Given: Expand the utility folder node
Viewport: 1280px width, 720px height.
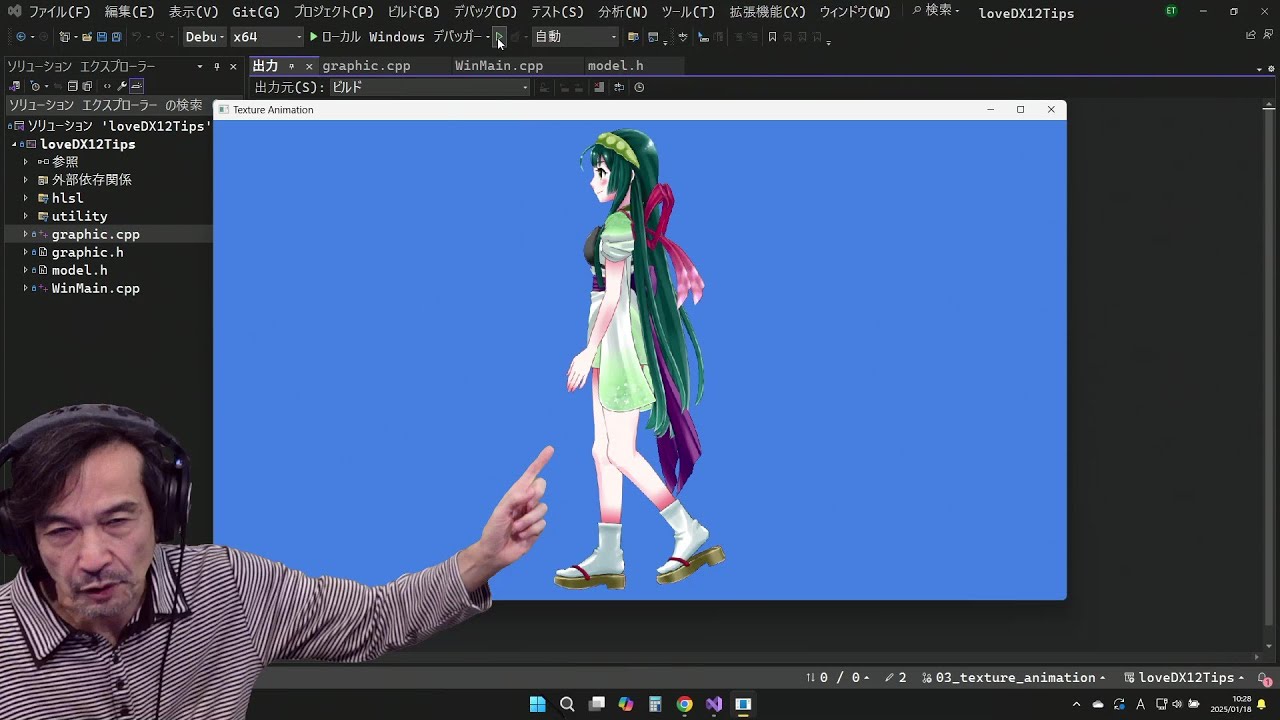Looking at the screenshot, I should click(x=26, y=216).
